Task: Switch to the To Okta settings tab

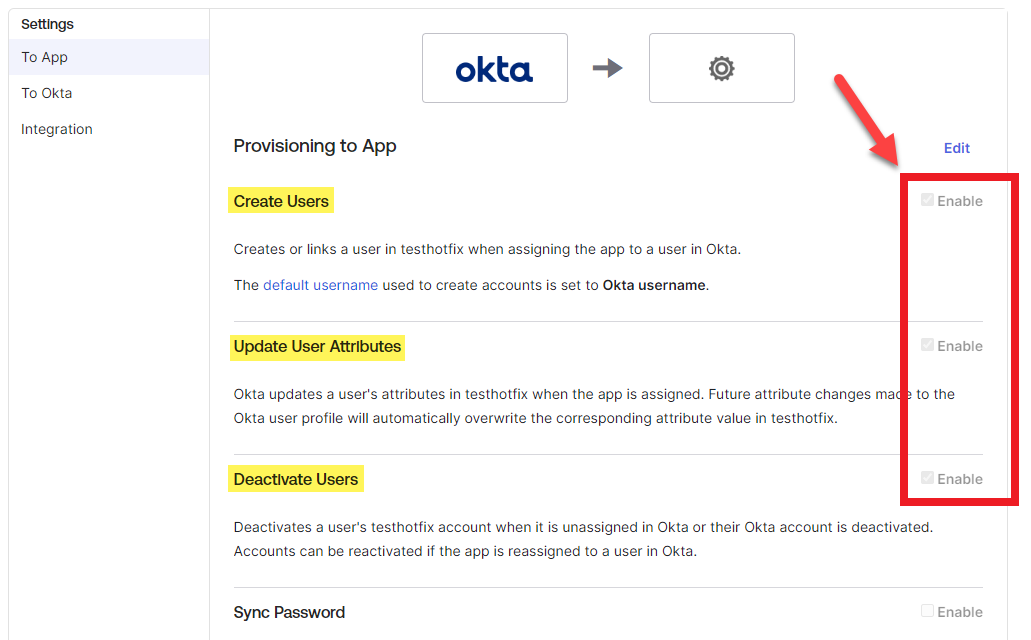Action: 109,93
